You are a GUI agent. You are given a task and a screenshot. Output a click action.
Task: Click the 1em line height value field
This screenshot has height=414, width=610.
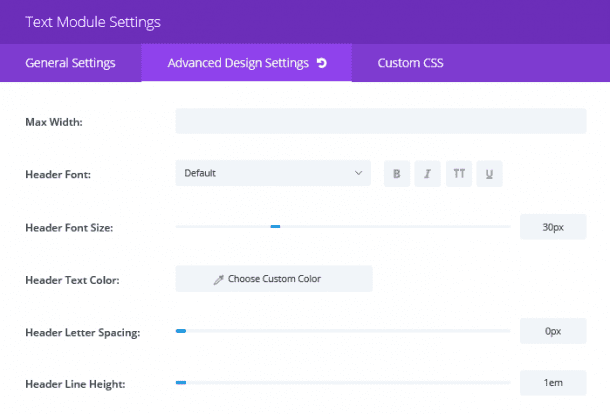[x=553, y=383]
